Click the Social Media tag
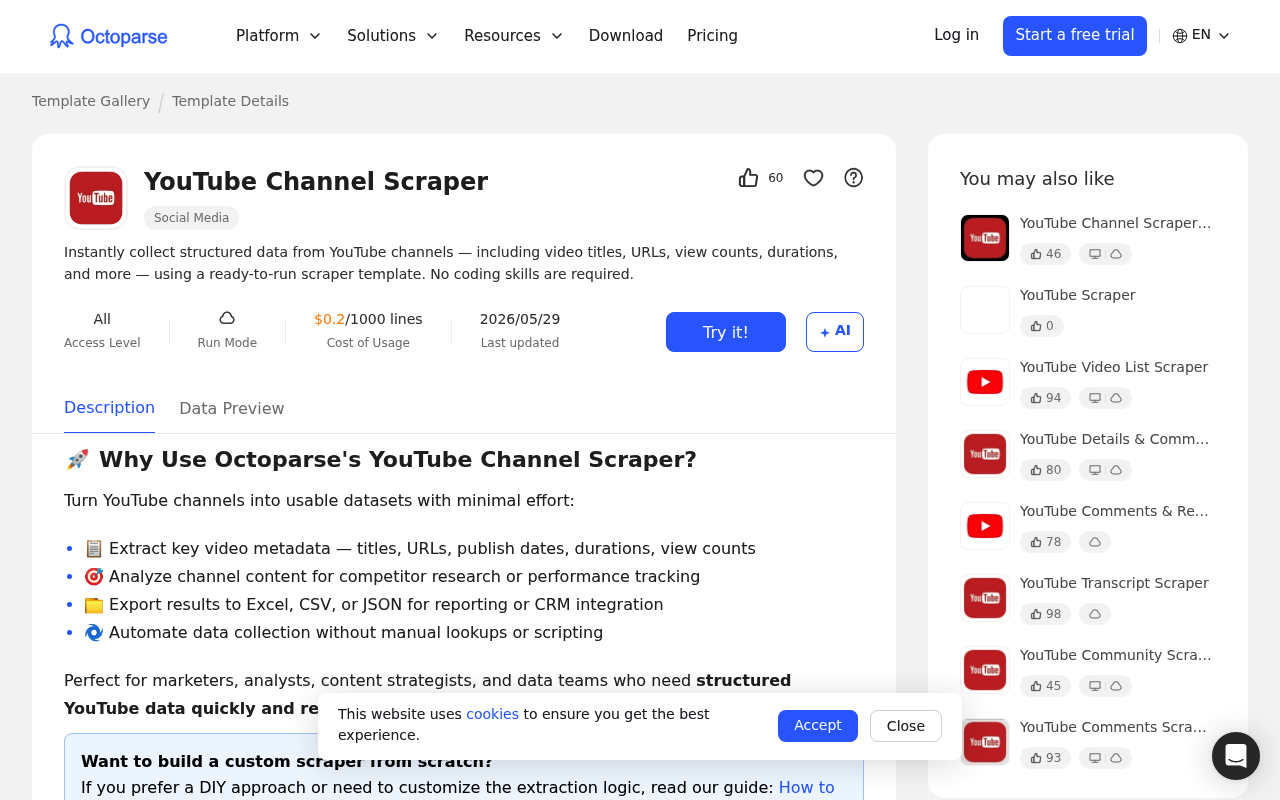The height and width of the screenshot is (800, 1280). tap(191, 218)
